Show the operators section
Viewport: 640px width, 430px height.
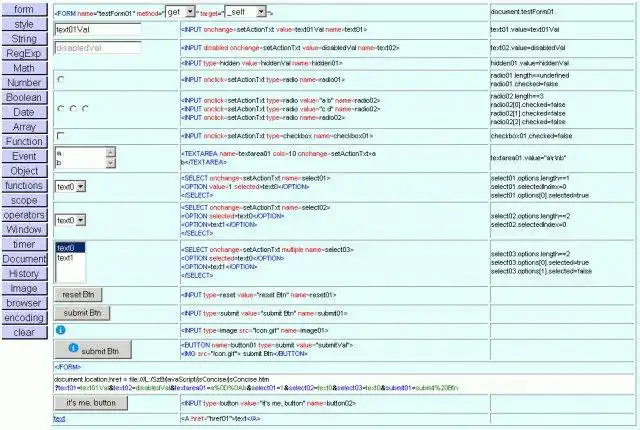(x=24, y=215)
